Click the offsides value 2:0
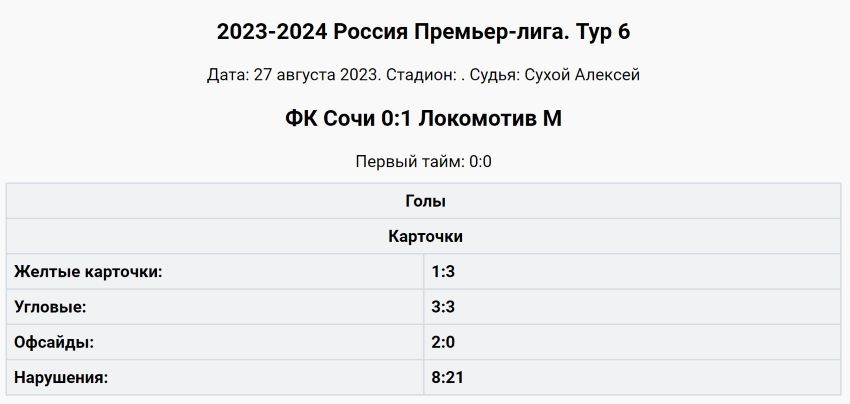This screenshot has height=404, width=850. [444, 342]
